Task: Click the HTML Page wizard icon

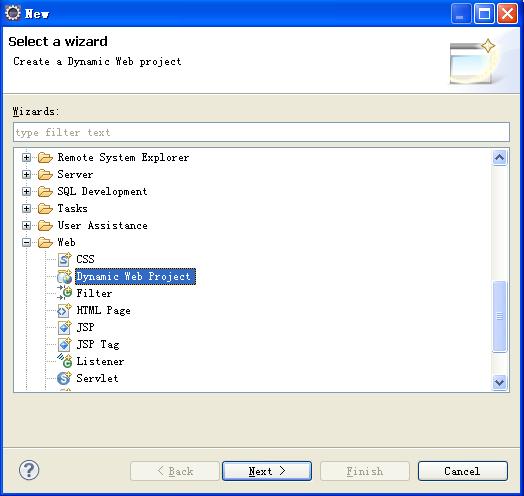Action: [64, 311]
